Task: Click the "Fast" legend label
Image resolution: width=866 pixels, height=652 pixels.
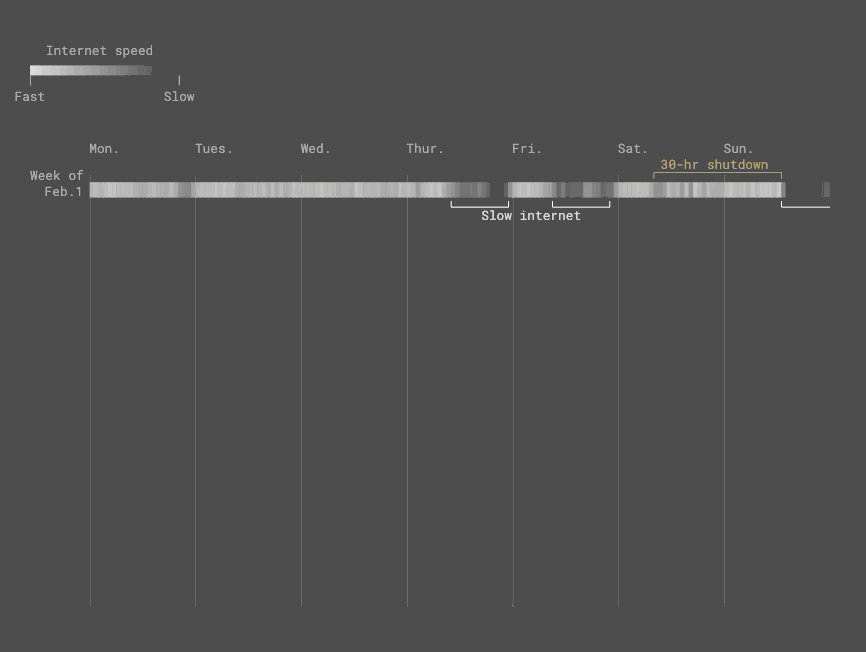Action: pyautogui.click(x=29, y=97)
